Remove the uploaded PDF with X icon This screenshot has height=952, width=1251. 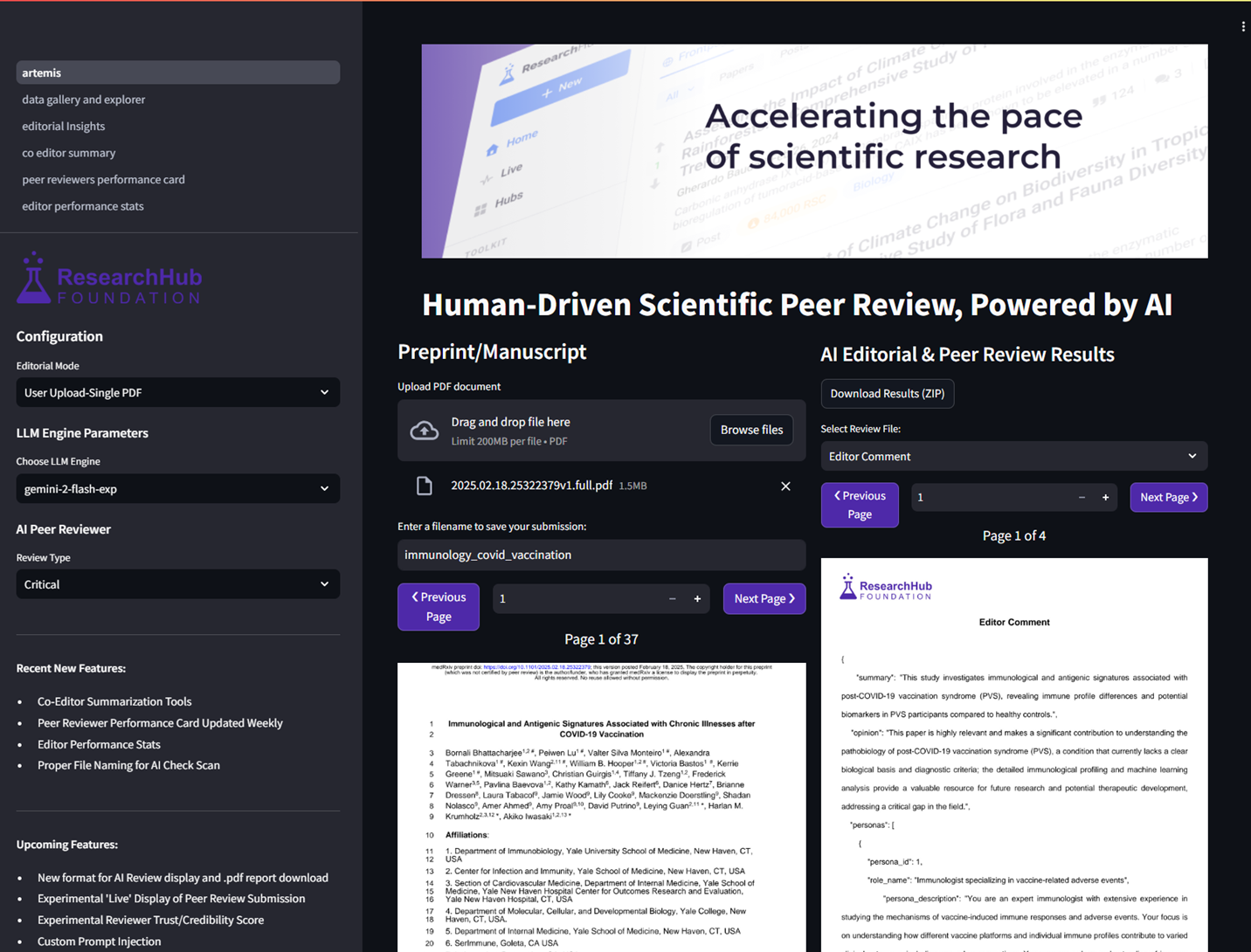(785, 486)
